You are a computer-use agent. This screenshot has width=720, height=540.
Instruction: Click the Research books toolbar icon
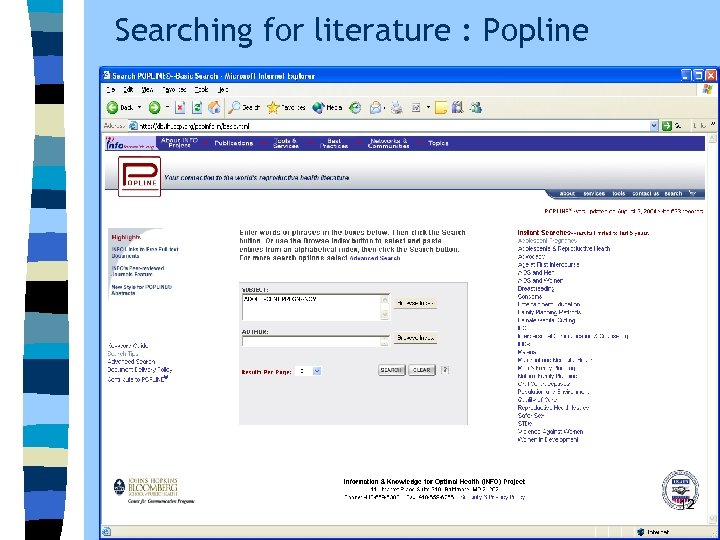(457, 107)
